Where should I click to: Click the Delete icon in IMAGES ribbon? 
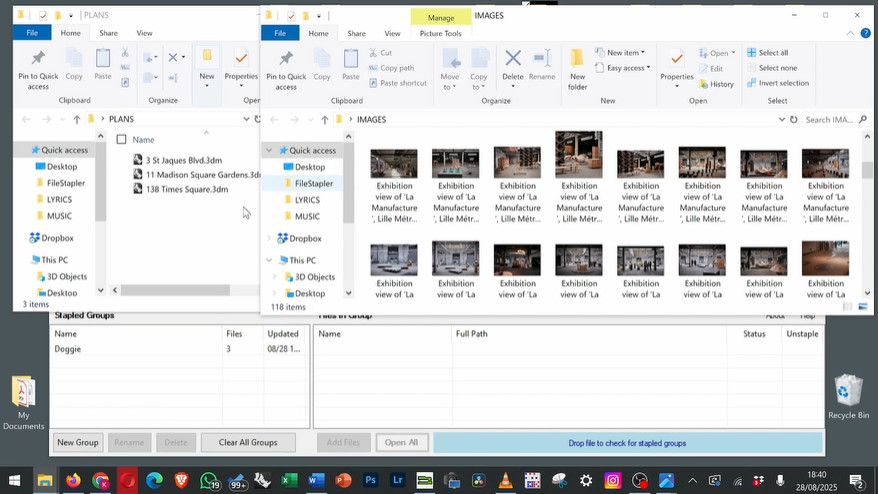(x=512, y=65)
